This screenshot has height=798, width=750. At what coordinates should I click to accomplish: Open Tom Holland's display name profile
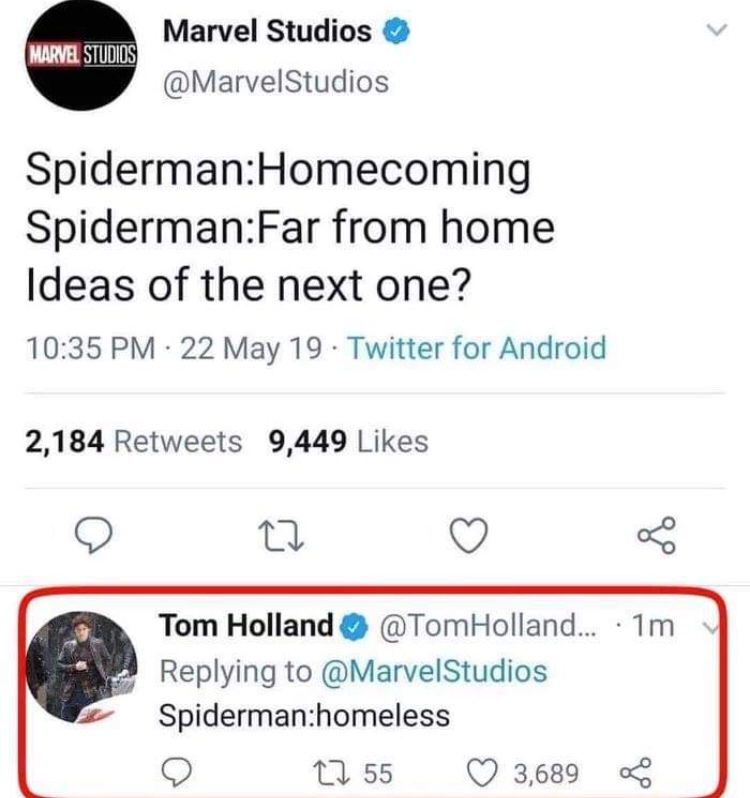tap(245, 626)
